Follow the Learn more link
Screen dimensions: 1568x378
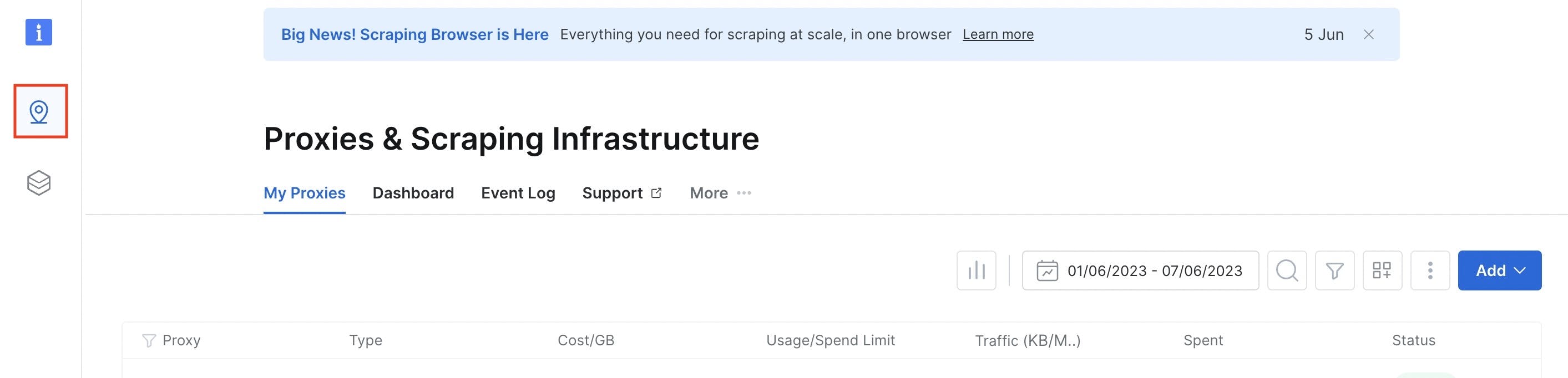998,34
